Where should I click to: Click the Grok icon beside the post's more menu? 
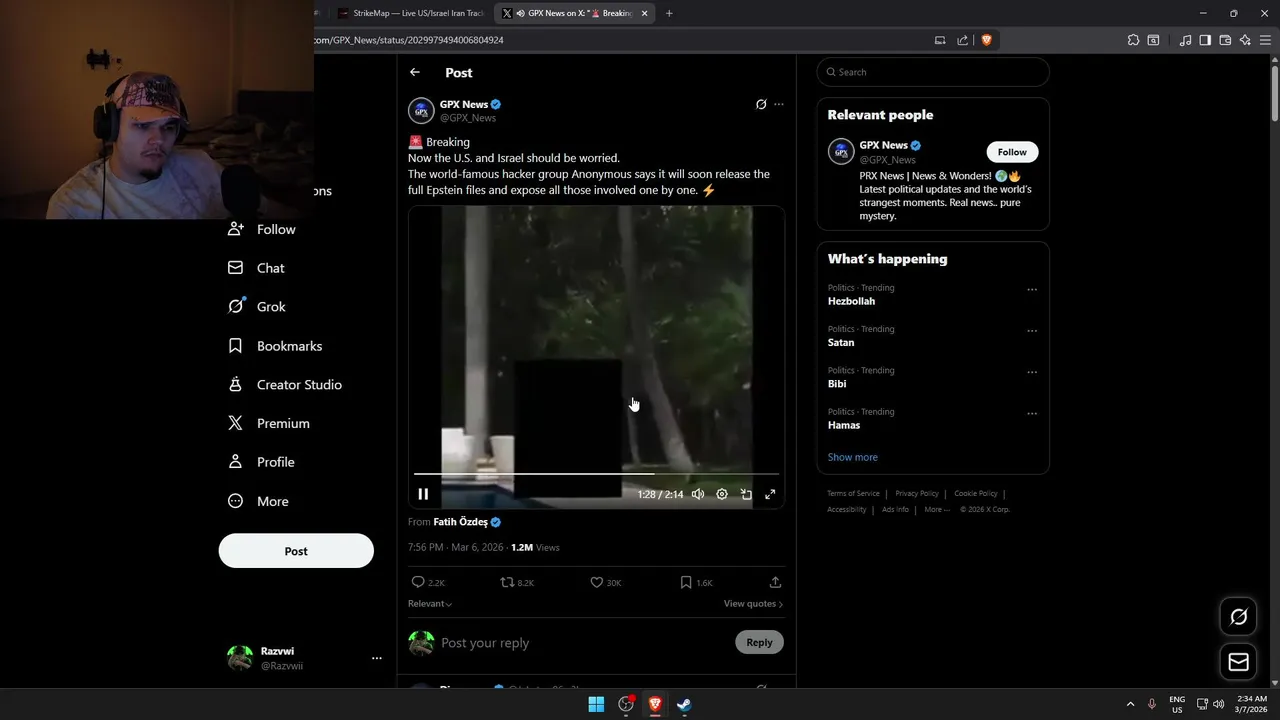point(761,104)
